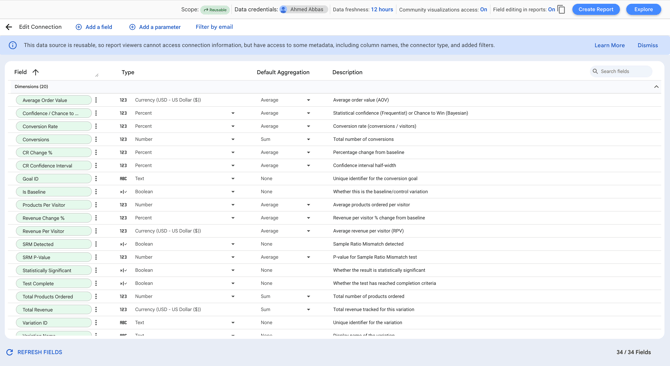Viewport: 670px width, 366px height.
Task: Open three-dot menu for Statistically Significant
Action: (x=96, y=270)
